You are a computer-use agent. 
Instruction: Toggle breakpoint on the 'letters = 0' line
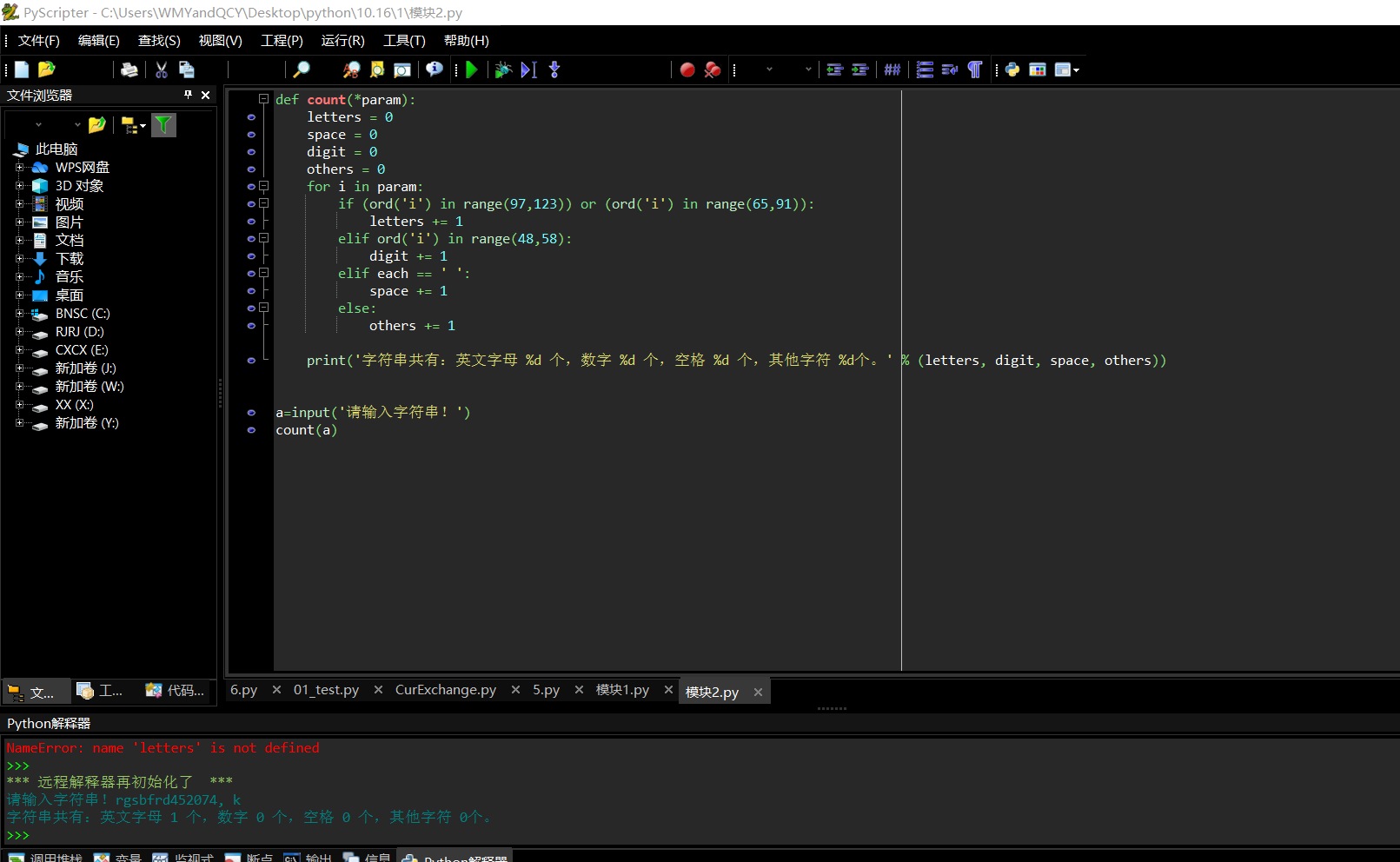pos(251,117)
